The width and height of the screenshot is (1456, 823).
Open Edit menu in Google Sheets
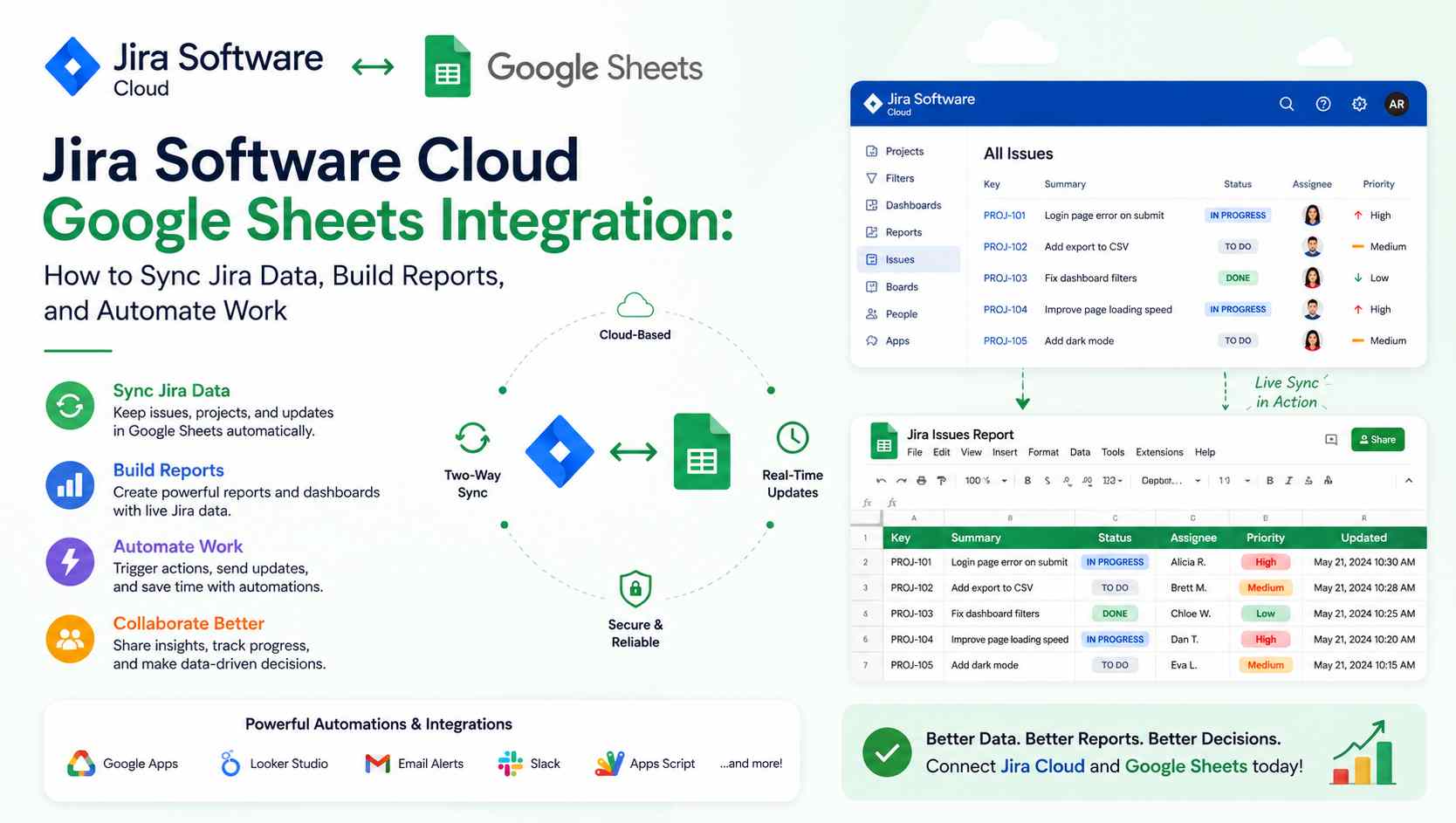point(941,452)
